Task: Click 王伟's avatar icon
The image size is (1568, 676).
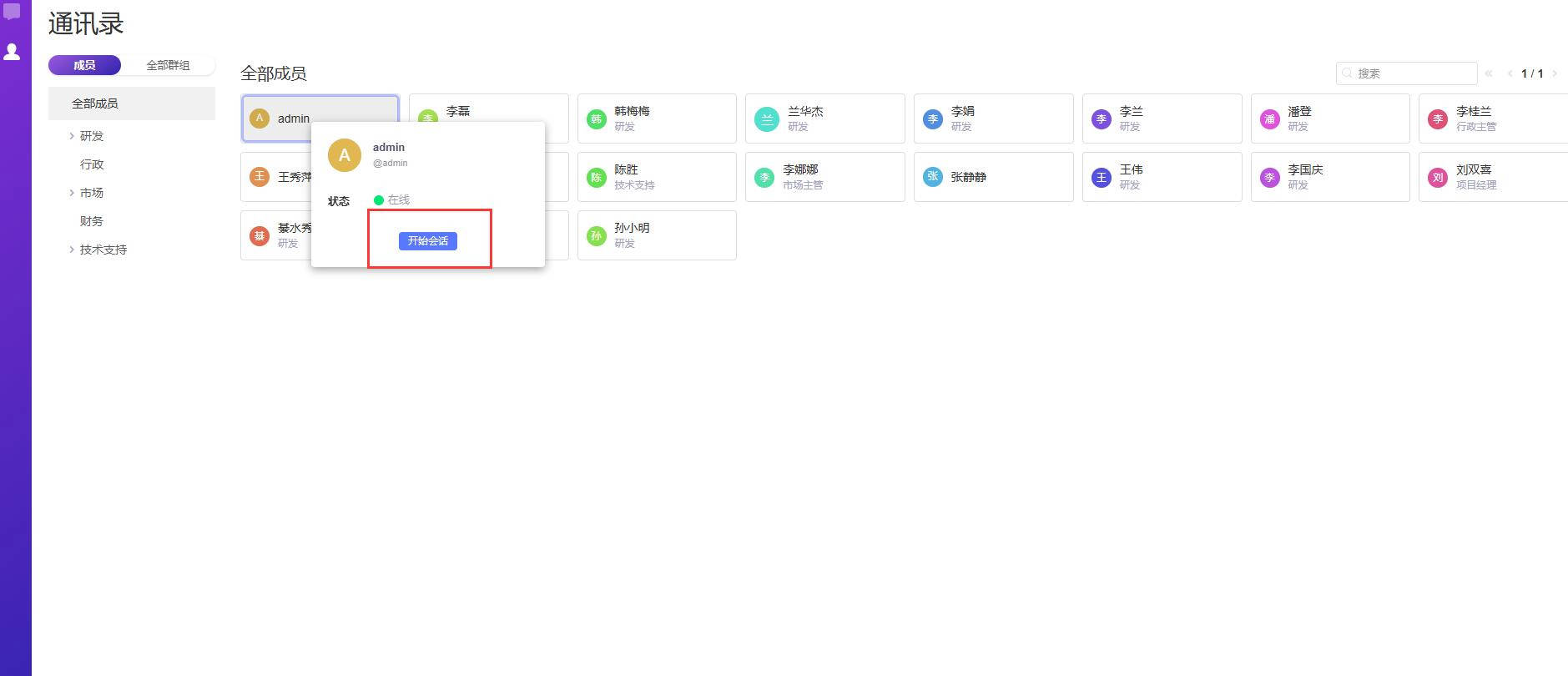Action: pyautogui.click(x=1102, y=177)
